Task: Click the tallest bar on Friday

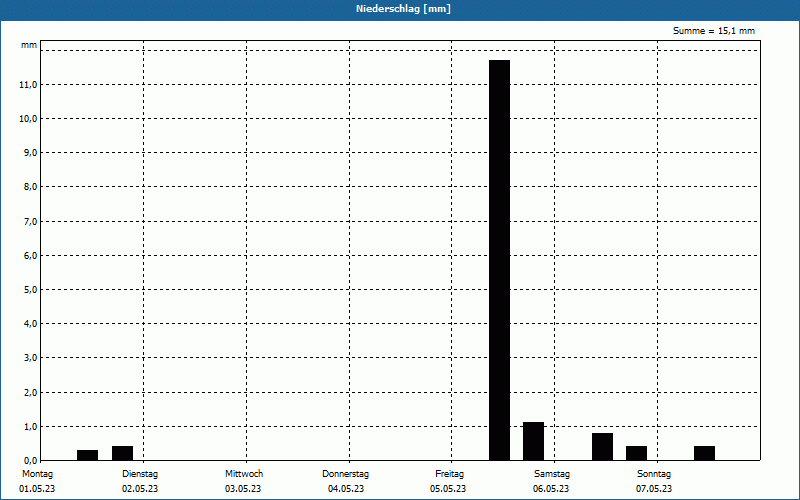Action: [499, 260]
